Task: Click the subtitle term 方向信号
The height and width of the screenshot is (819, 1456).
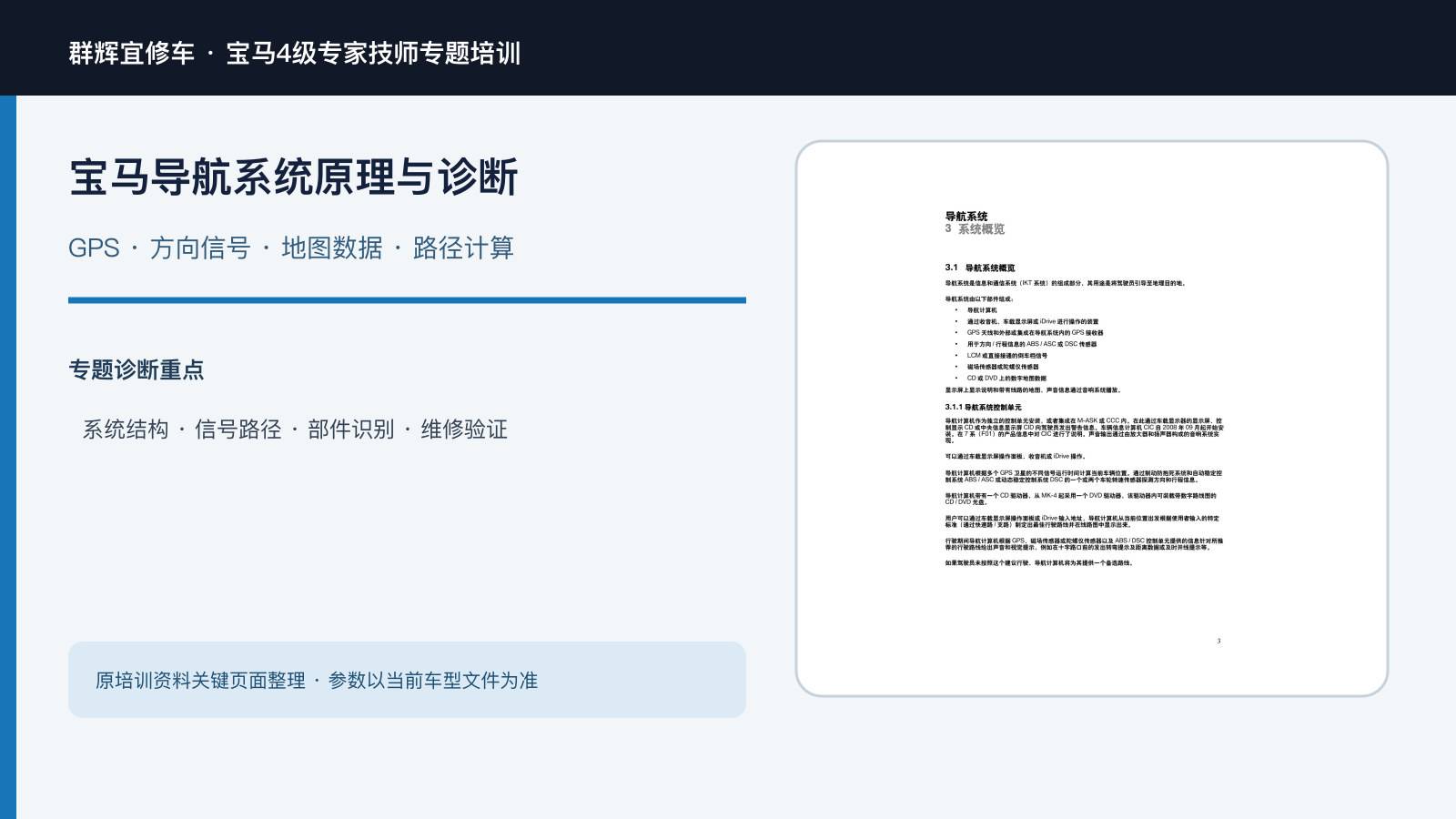Action: [x=200, y=248]
